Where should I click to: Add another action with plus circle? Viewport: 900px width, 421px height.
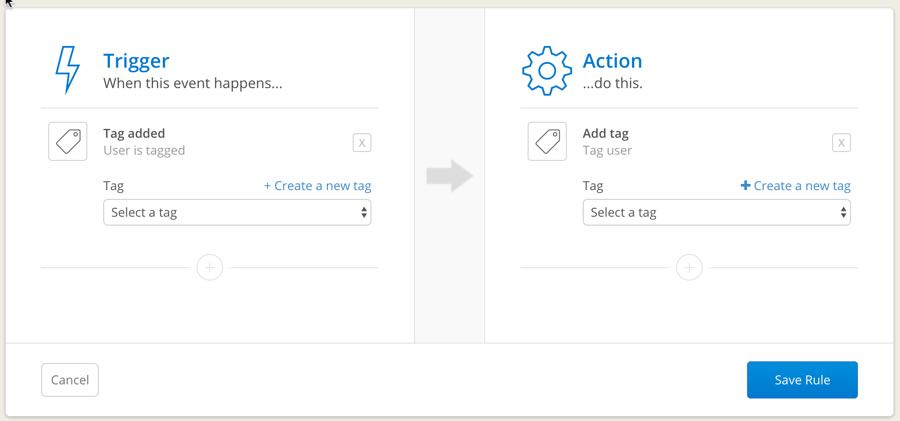689,268
